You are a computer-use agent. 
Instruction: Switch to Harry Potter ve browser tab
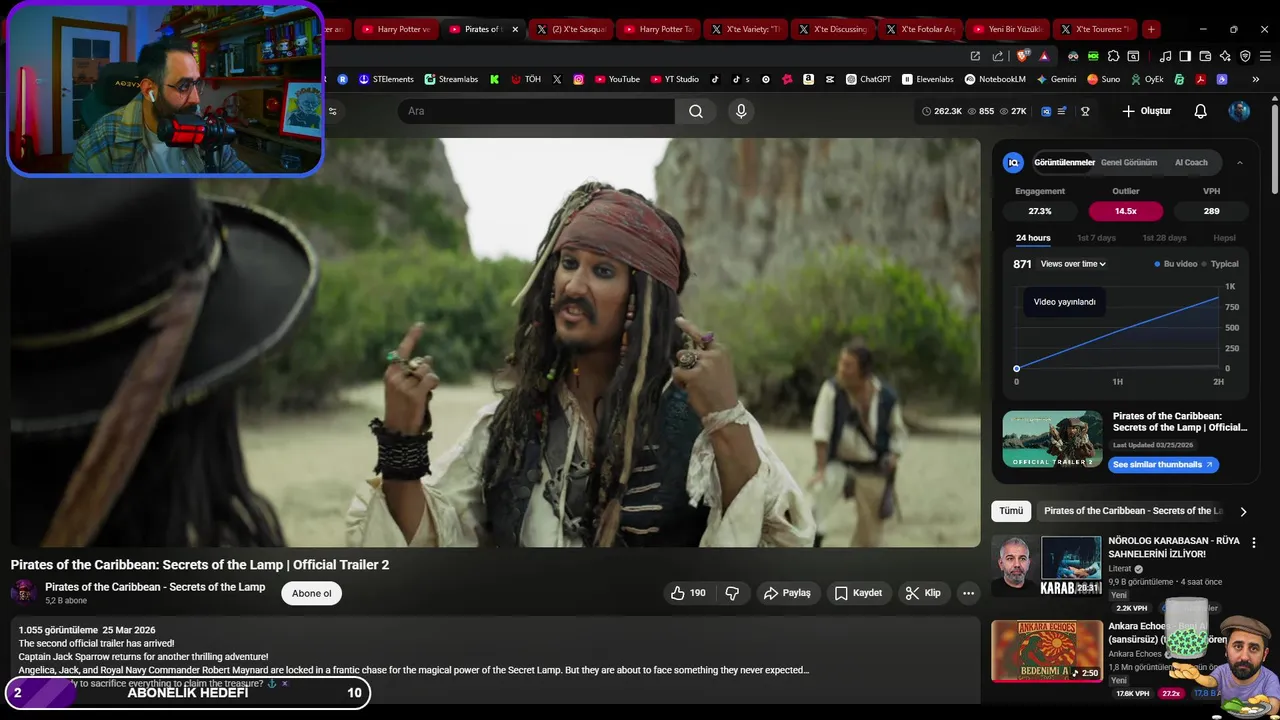coord(396,29)
